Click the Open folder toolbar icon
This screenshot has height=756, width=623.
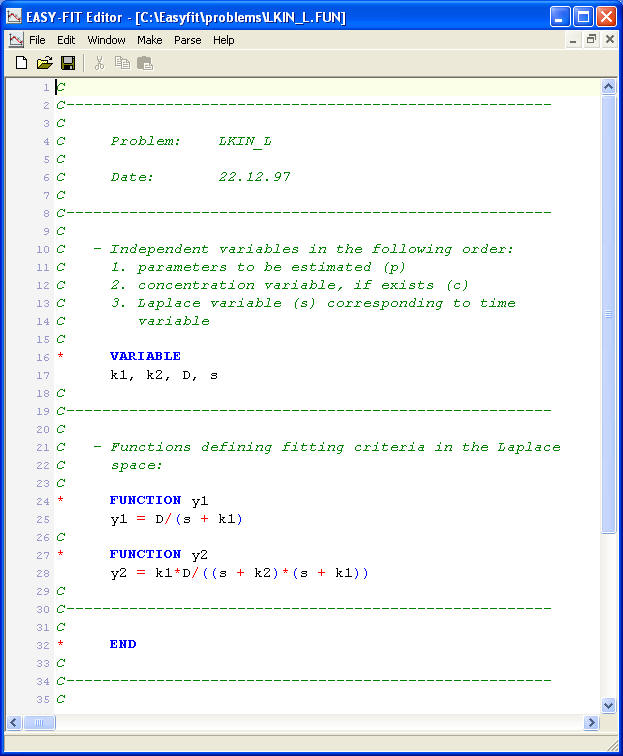pos(44,63)
